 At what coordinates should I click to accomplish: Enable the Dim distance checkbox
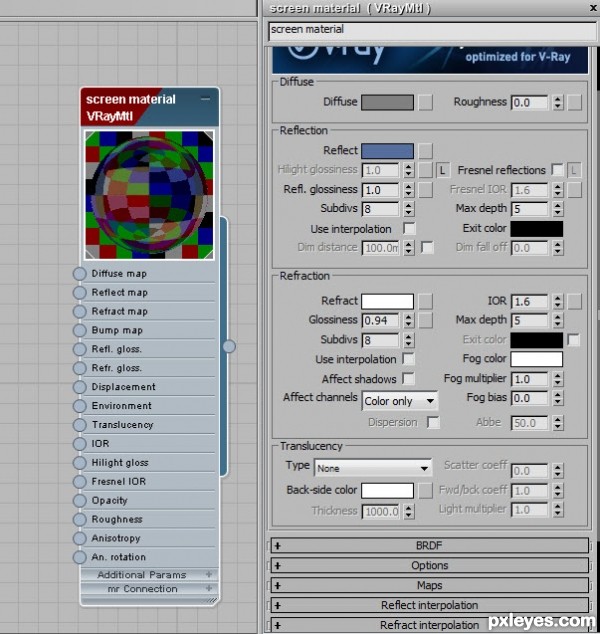(427, 247)
